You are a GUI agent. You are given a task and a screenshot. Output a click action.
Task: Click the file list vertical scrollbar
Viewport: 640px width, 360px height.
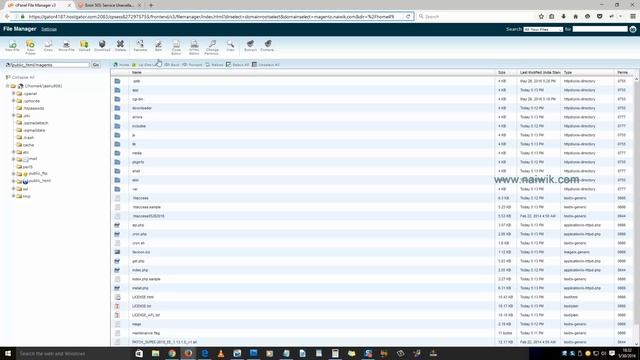click(x=636, y=211)
